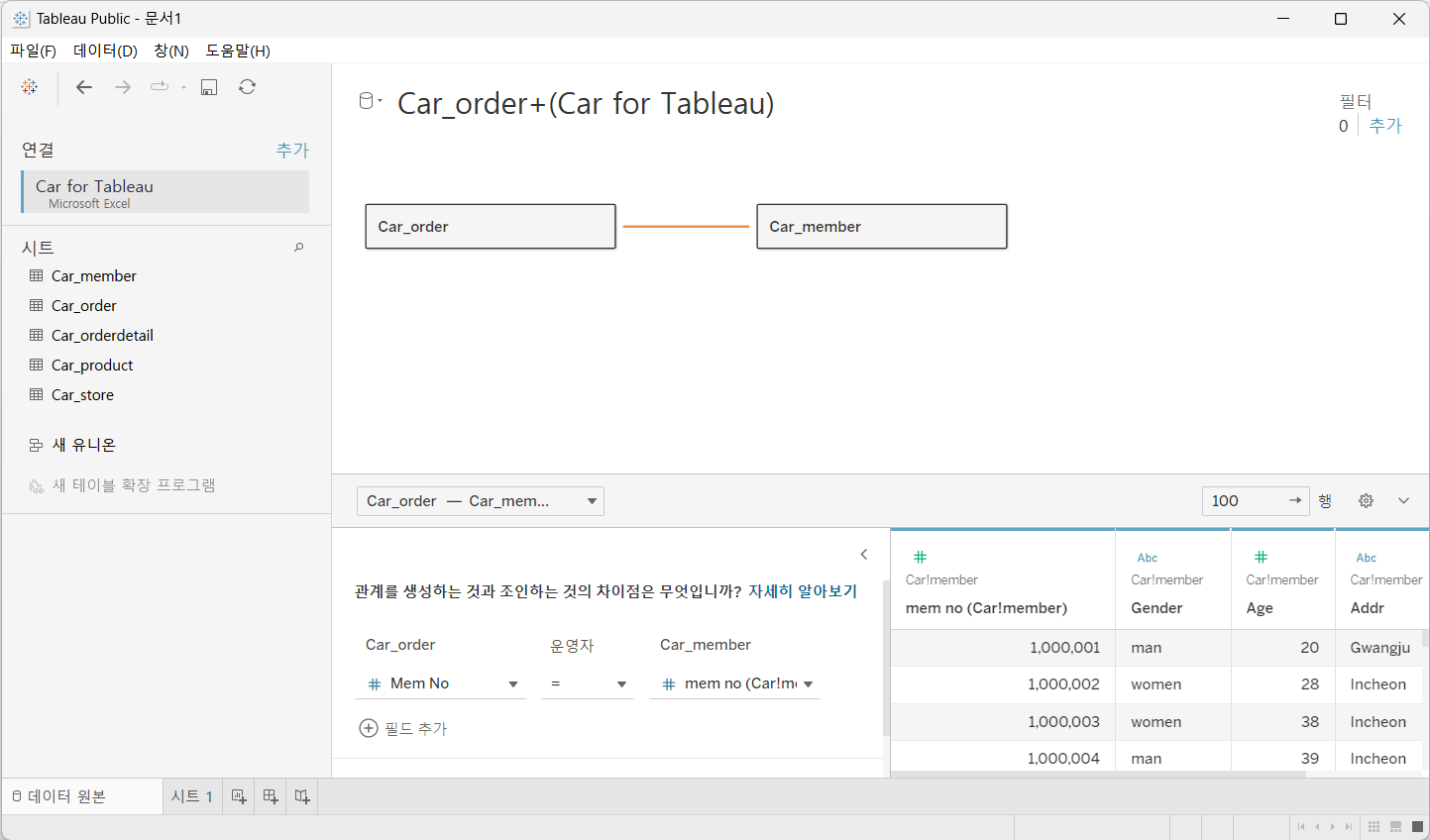Click the row count field showing 100

point(1245,501)
